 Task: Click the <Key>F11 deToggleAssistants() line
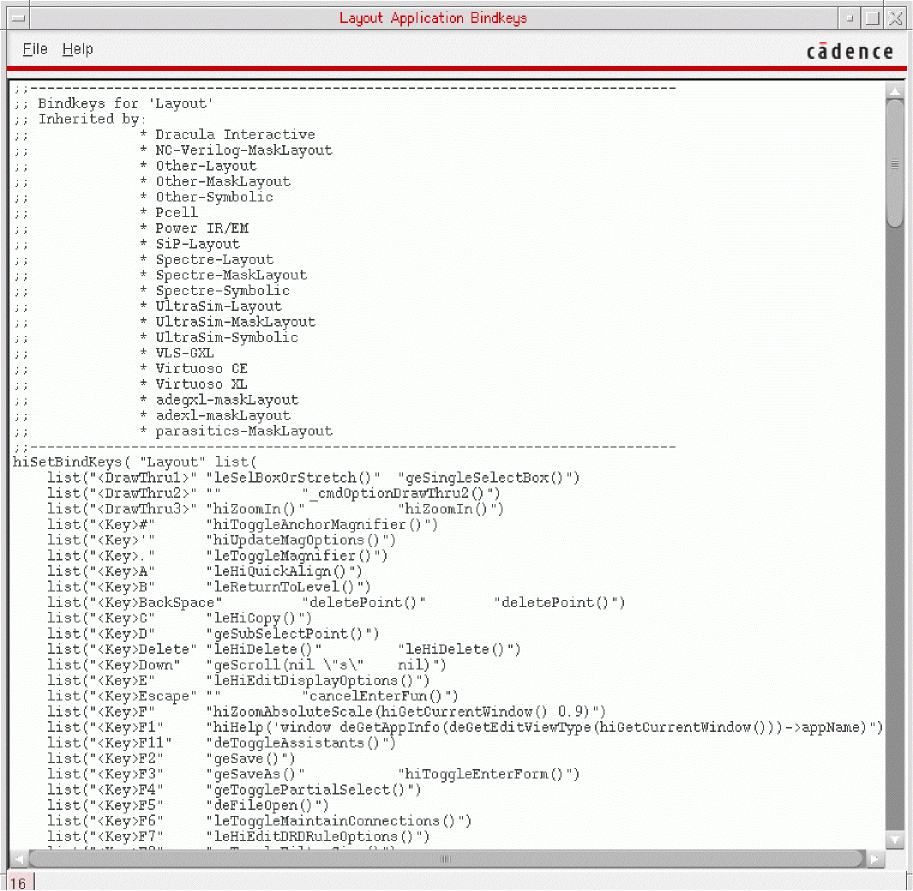tap(222, 743)
